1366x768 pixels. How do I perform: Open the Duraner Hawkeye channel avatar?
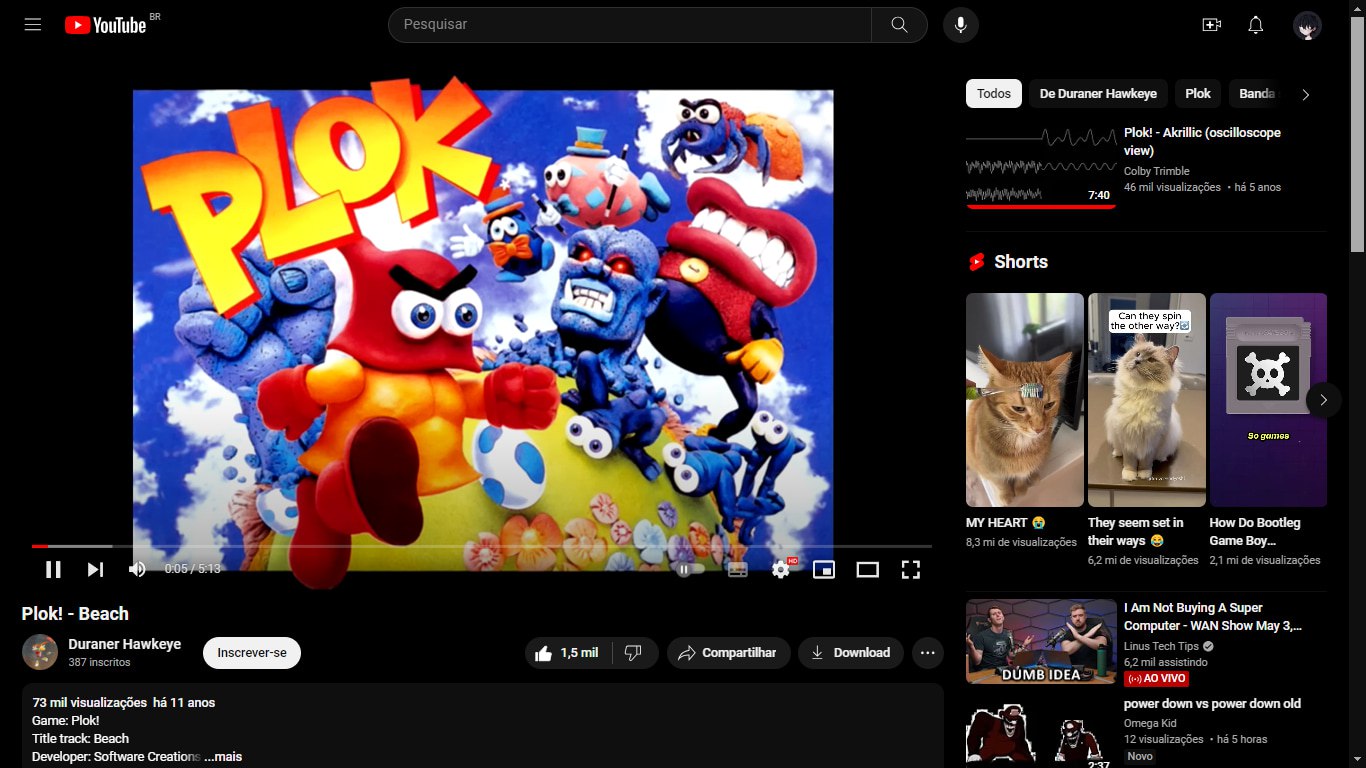[40, 652]
